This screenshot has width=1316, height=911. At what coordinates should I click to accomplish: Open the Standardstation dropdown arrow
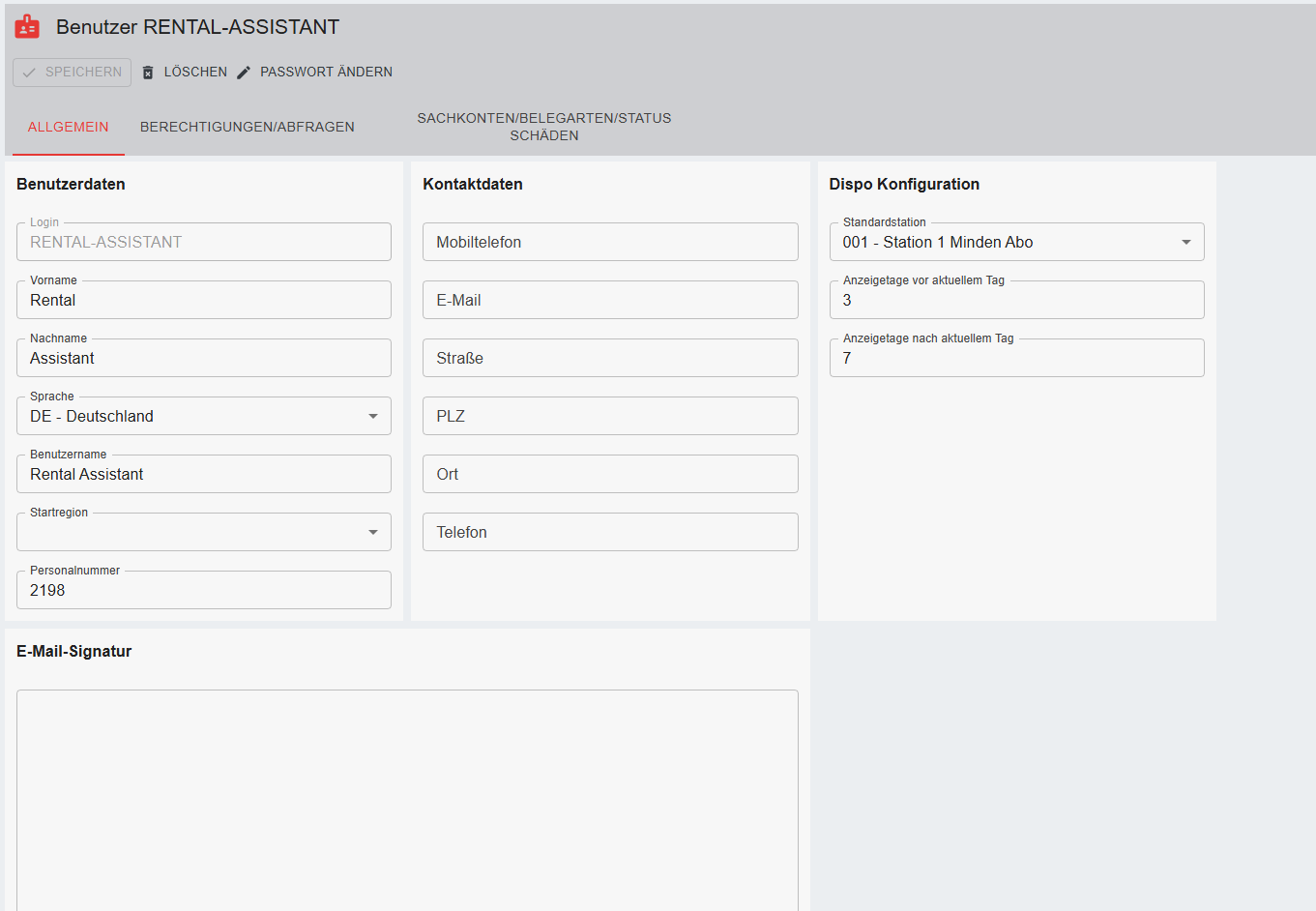[1185, 242]
